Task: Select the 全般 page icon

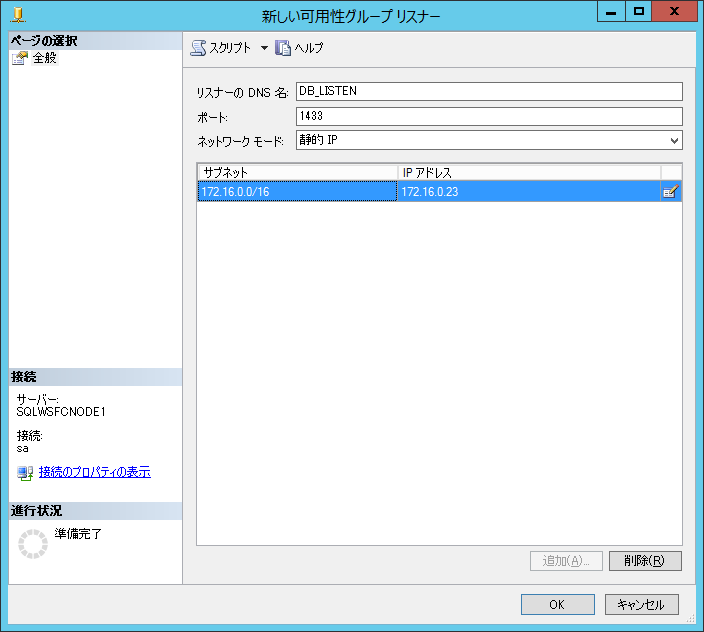Action: click(x=19, y=58)
